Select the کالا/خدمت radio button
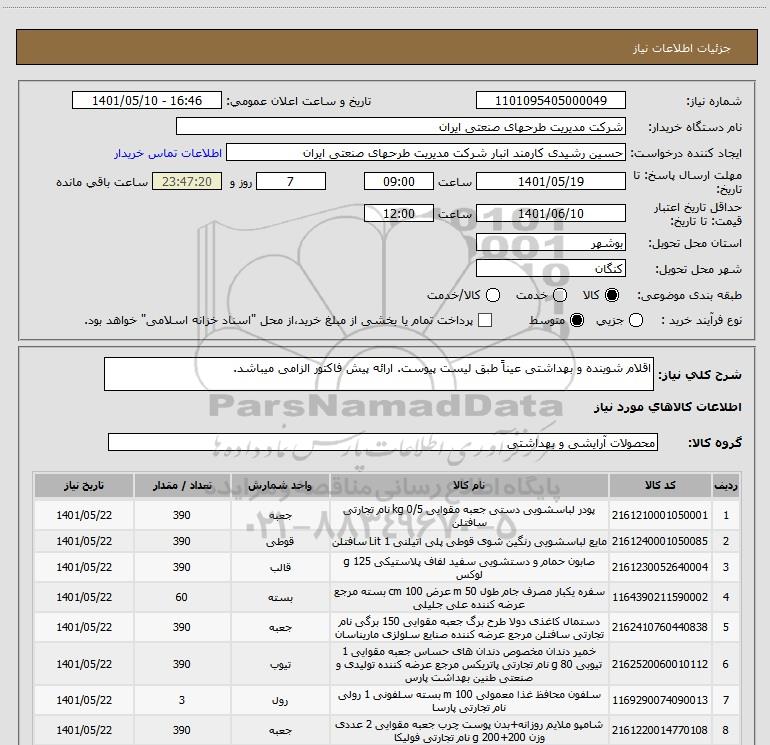The image size is (770, 745). pyautogui.click(x=493, y=295)
